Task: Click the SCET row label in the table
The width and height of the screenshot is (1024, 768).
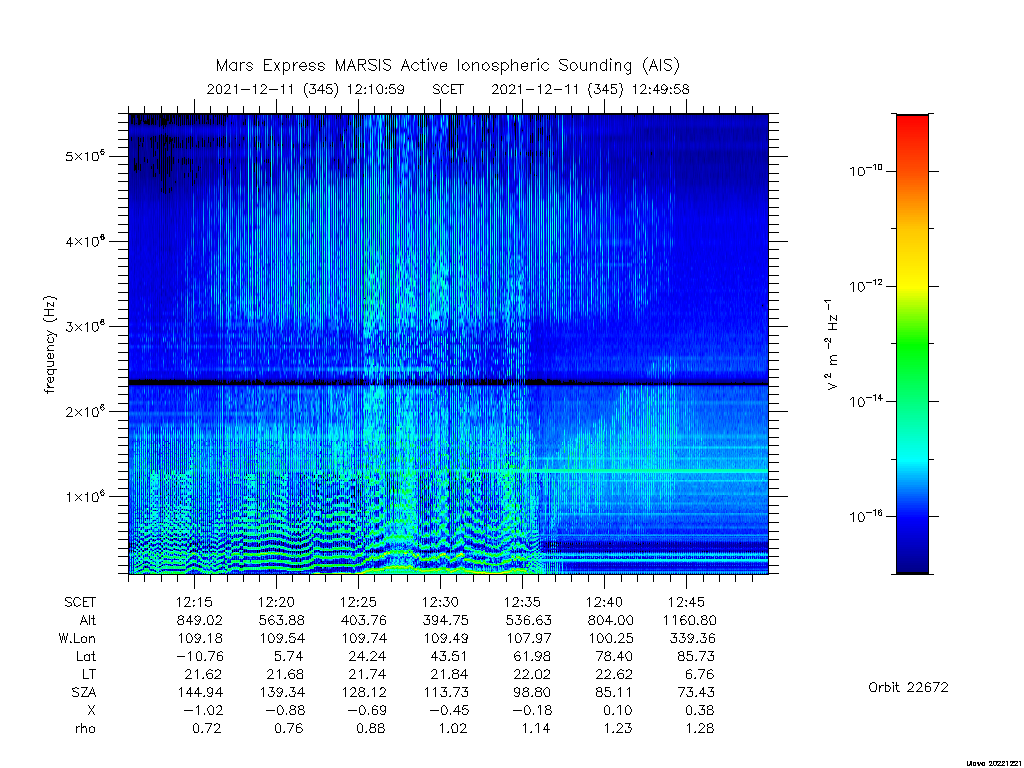Action: pos(80,602)
